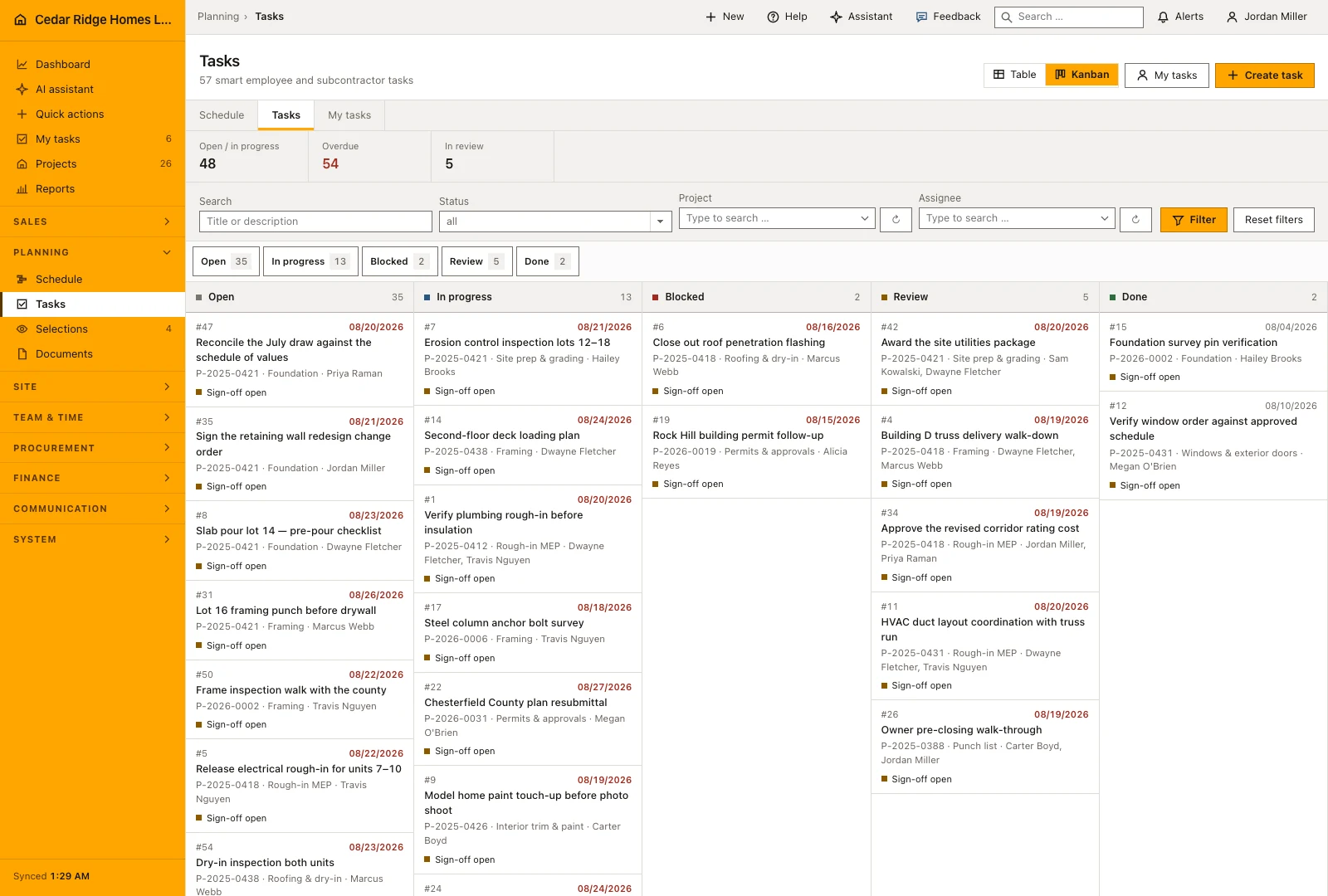Click the person icon in My tasks button
Screen dimensions: 1328x896
point(1142,75)
